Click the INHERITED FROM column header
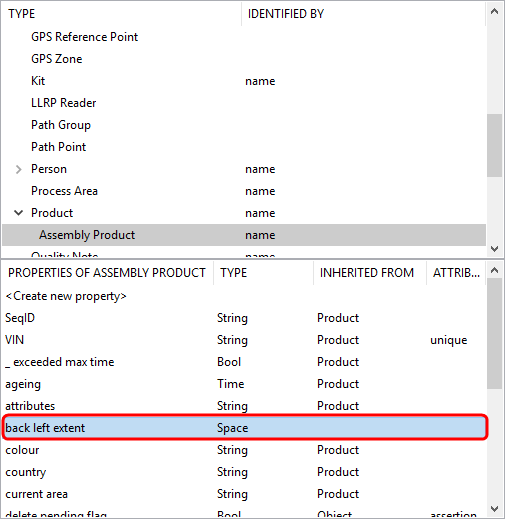The height and width of the screenshot is (519, 505). [x=370, y=273]
